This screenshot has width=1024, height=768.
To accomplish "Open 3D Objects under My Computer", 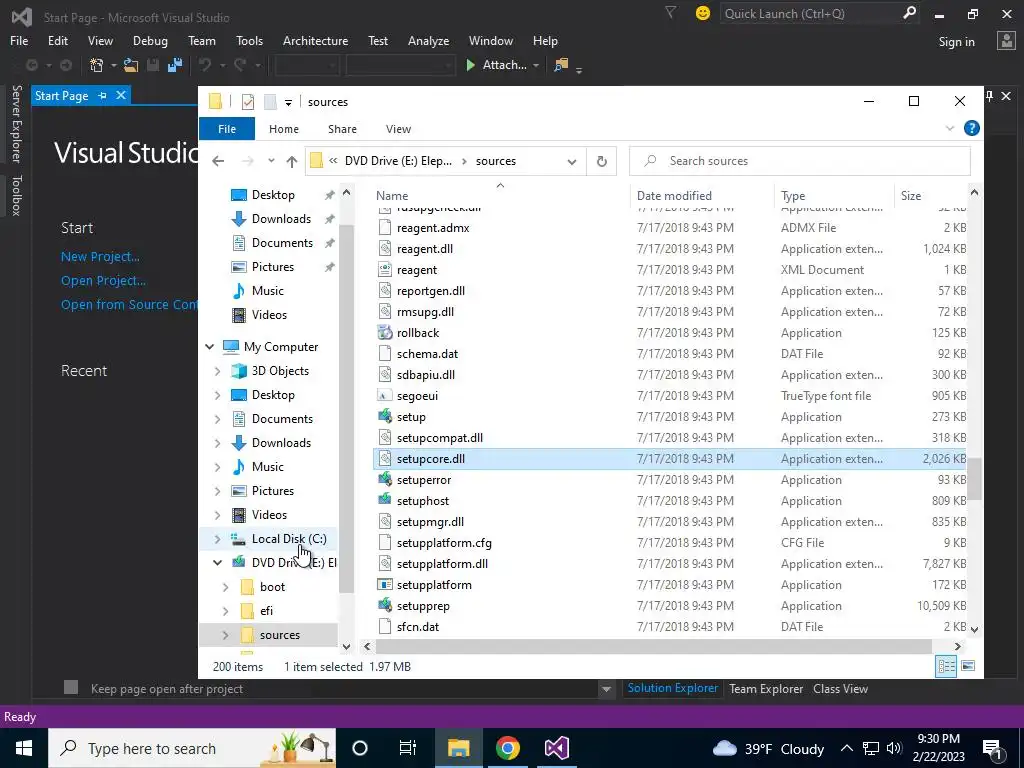I will [280, 370].
